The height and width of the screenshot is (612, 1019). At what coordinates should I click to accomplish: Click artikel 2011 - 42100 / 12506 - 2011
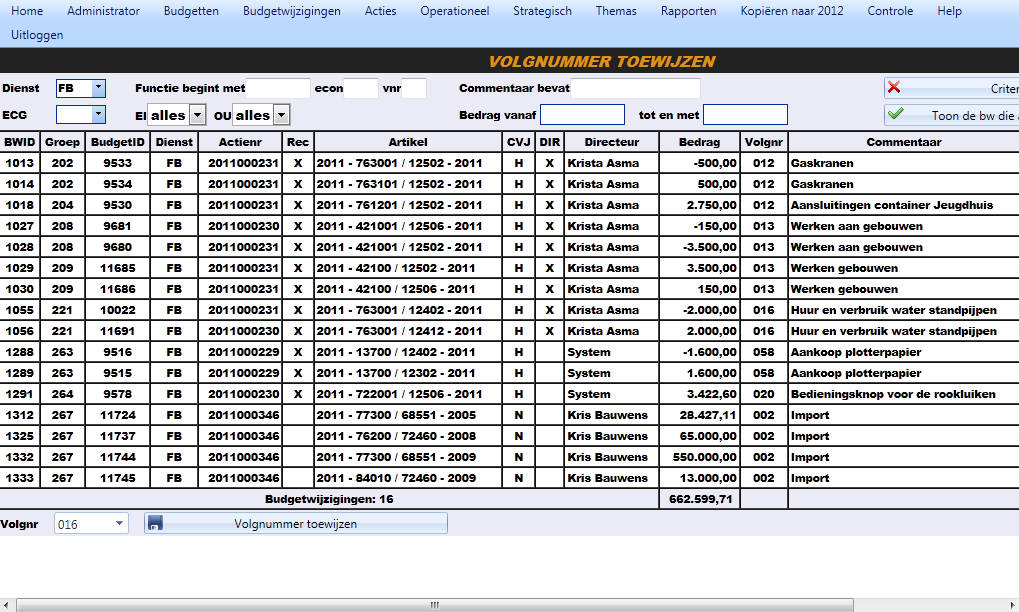click(x=408, y=288)
